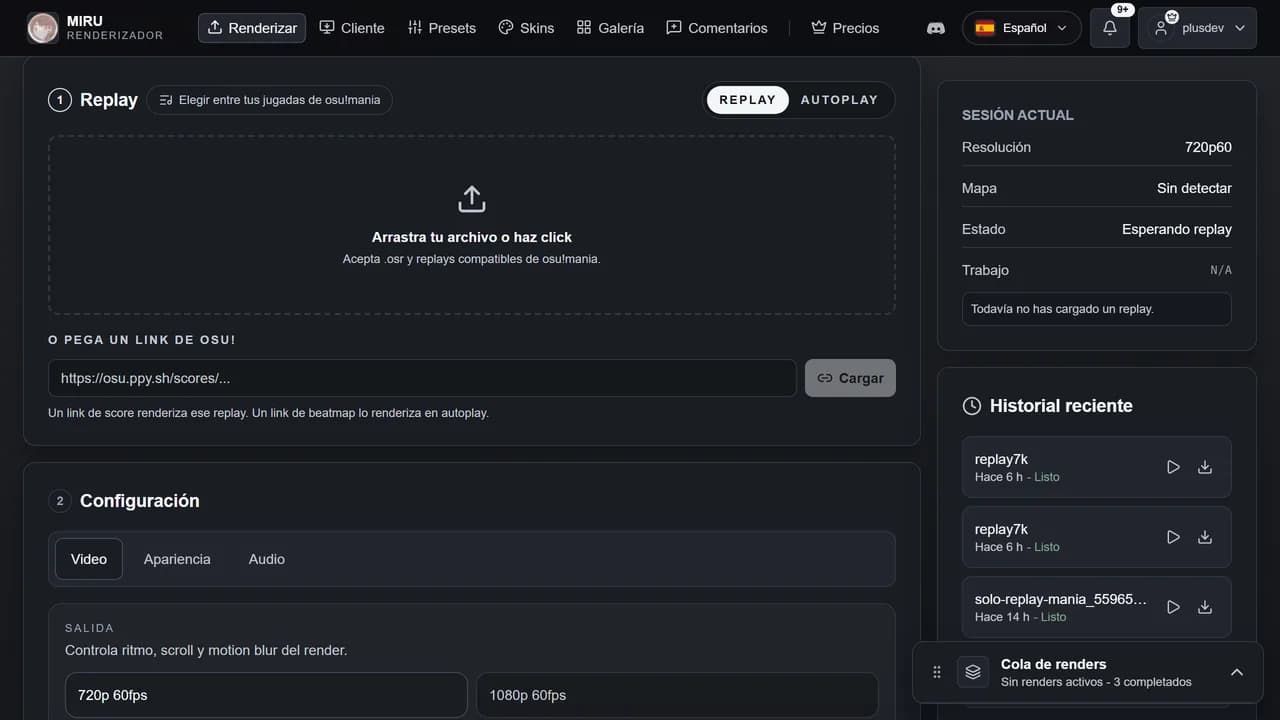This screenshot has height=720, width=1280.
Task: Click the solo-replay-mania_55965 entry title
Action: [x=1061, y=600]
